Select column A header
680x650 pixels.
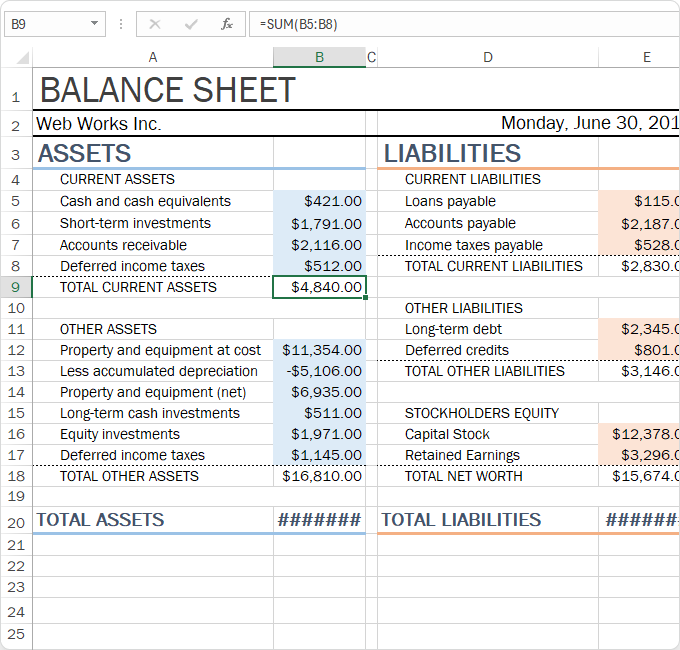point(153,57)
